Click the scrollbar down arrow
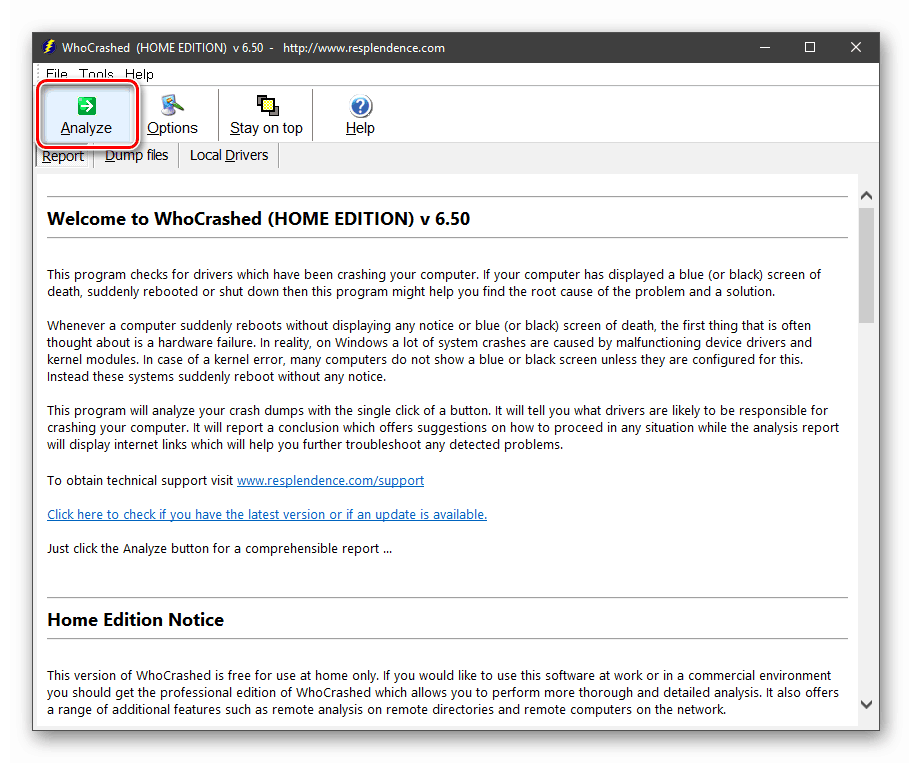The height and width of the screenshot is (763, 912). [x=866, y=704]
